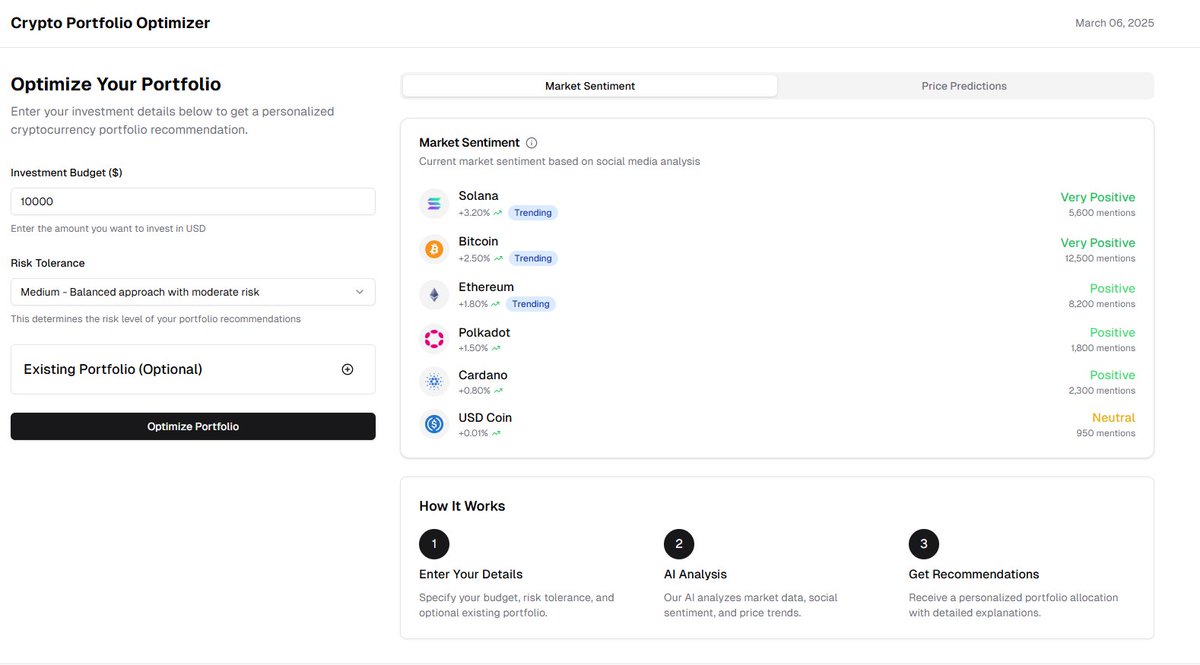Click the Risk Tolerance label
The width and height of the screenshot is (1200, 665).
click(x=48, y=263)
